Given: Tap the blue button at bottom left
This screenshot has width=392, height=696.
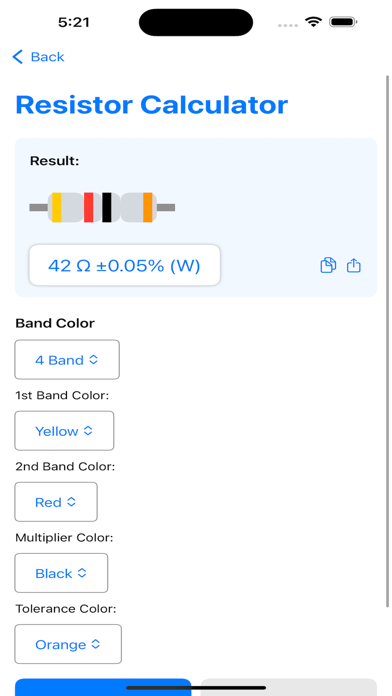Looking at the screenshot, I should tap(103, 687).
